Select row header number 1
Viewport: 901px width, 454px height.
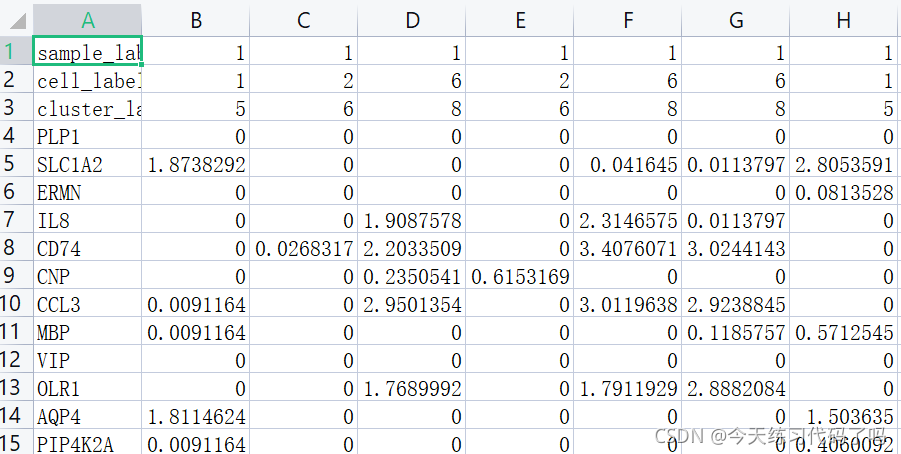click(16, 51)
